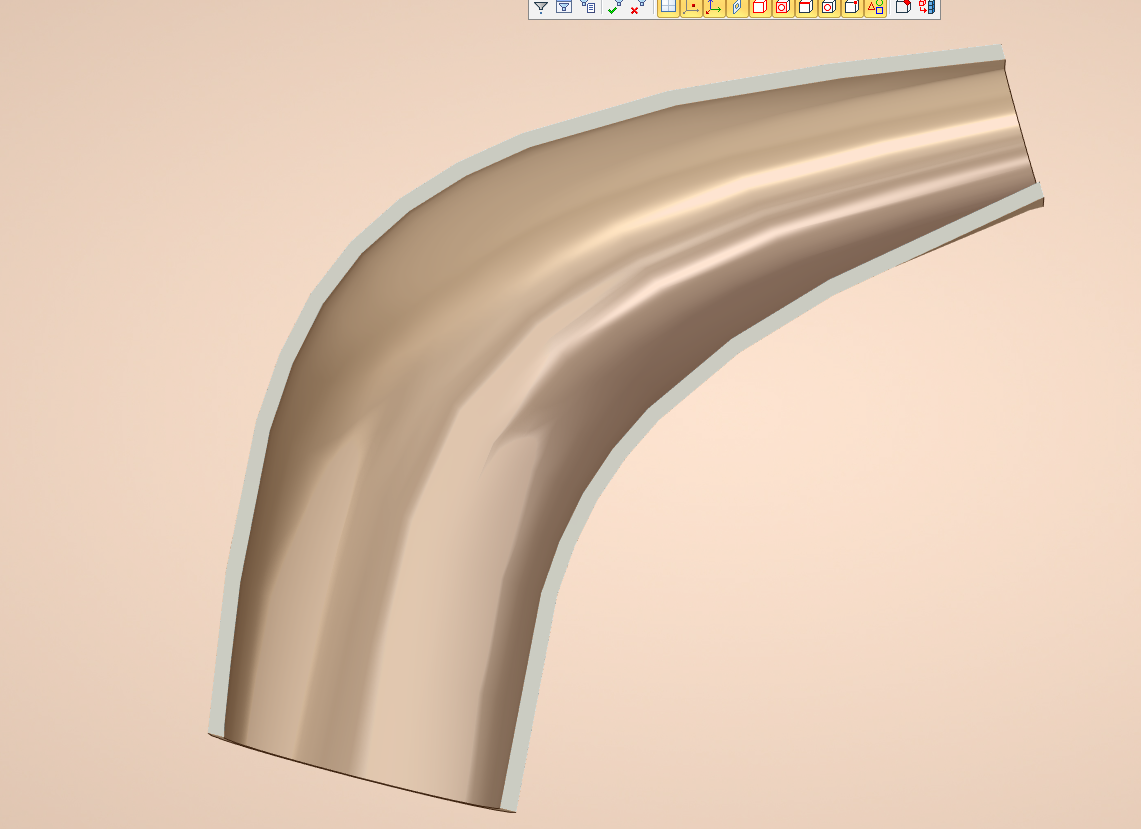Image resolution: width=1141 pixels, height=829 pixels.
Task: Click the boxed funnel filter icon
Action: click(x=564, y=7)
